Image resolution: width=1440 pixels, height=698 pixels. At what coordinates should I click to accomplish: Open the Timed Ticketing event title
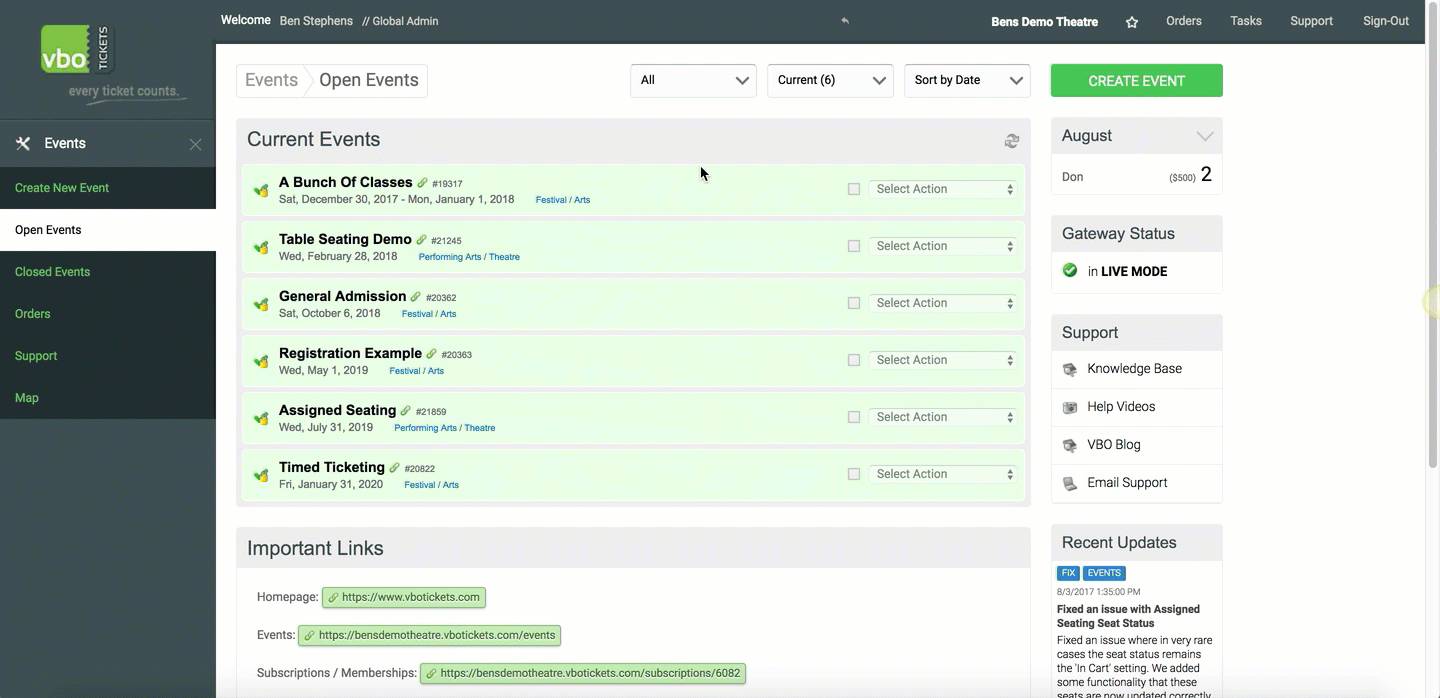click(332, 467)
